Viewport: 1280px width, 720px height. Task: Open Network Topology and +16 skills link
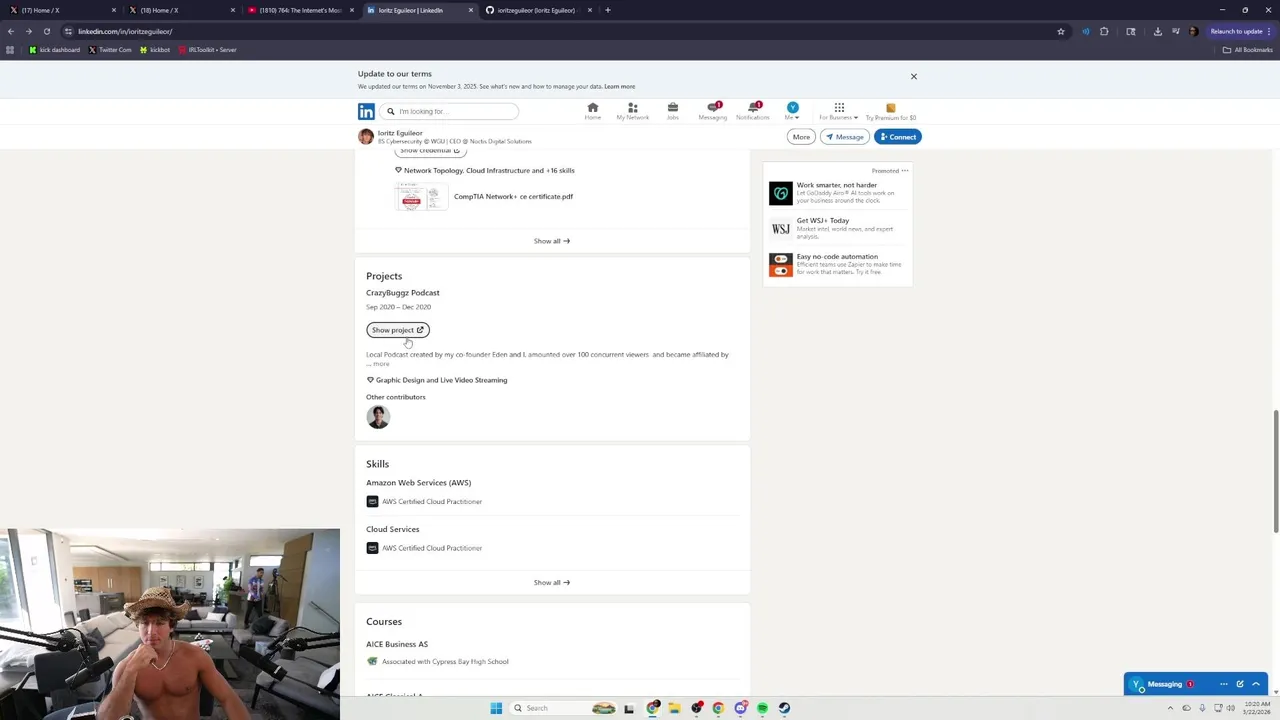tap(485, 170)
